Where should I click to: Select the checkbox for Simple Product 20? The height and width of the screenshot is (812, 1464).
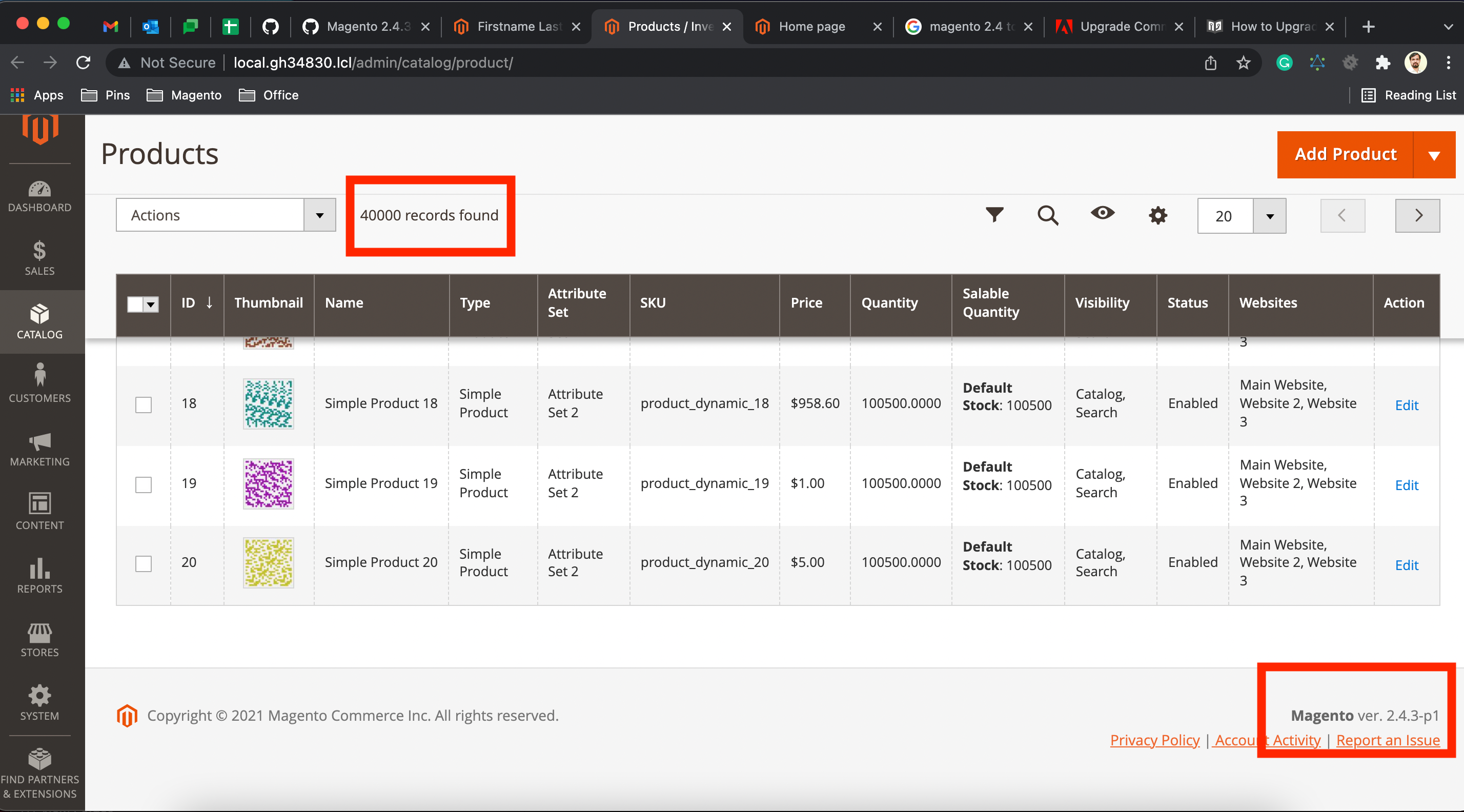(x=143, y=564)
